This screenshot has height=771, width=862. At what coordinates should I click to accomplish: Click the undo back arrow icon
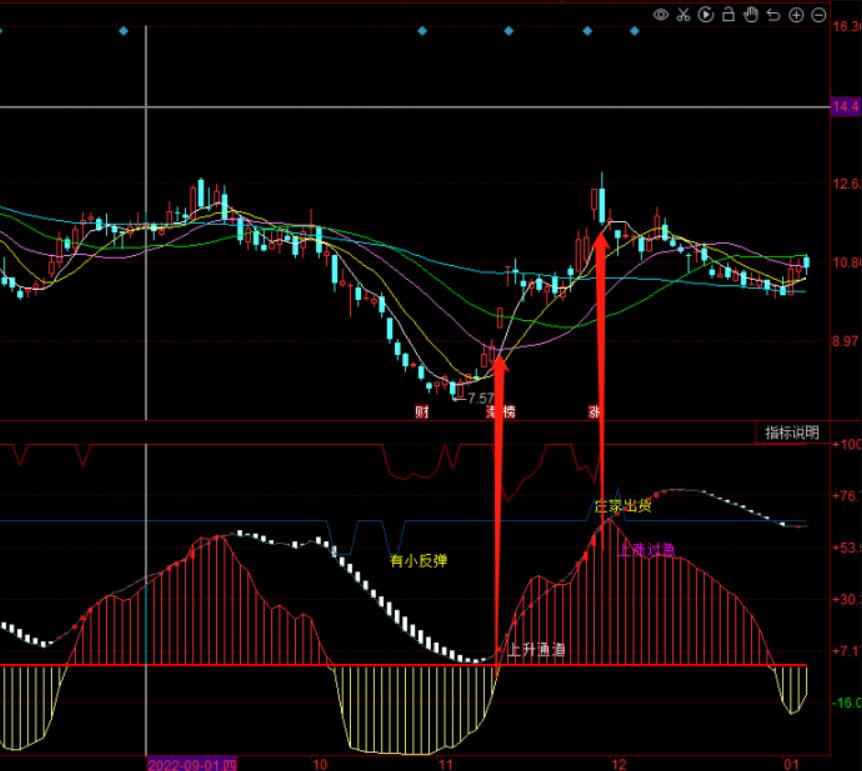(x=773, y=14)
